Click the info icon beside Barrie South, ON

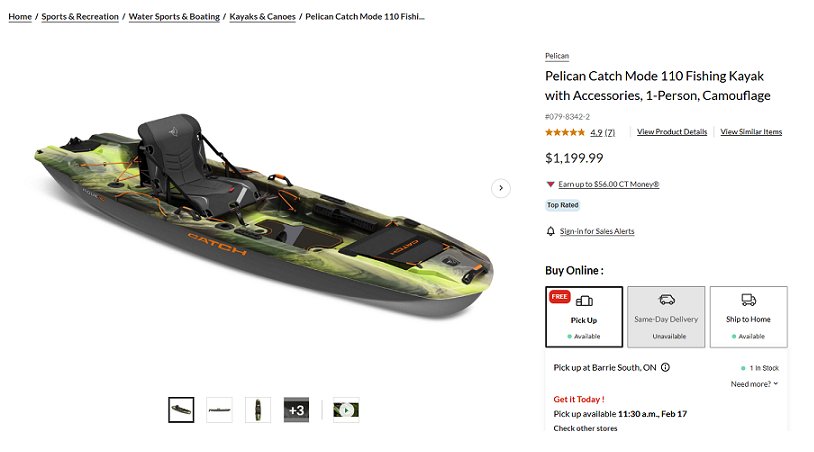coord(666,367)
